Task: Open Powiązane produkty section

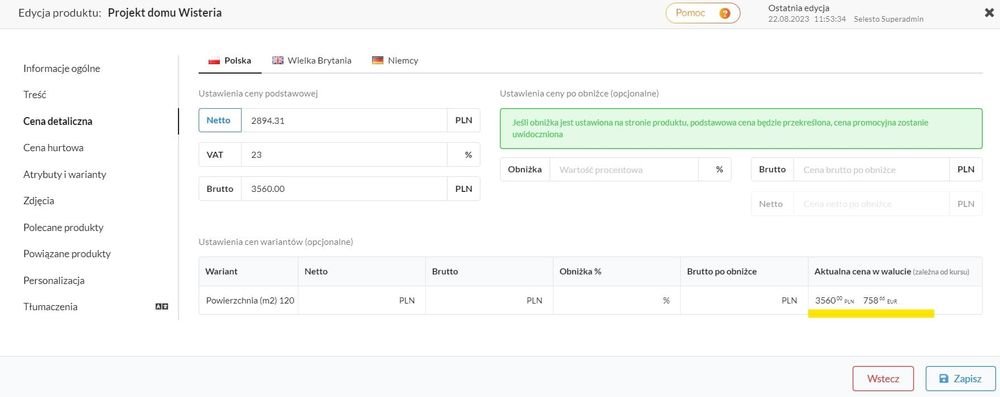Action: [67, 253]
